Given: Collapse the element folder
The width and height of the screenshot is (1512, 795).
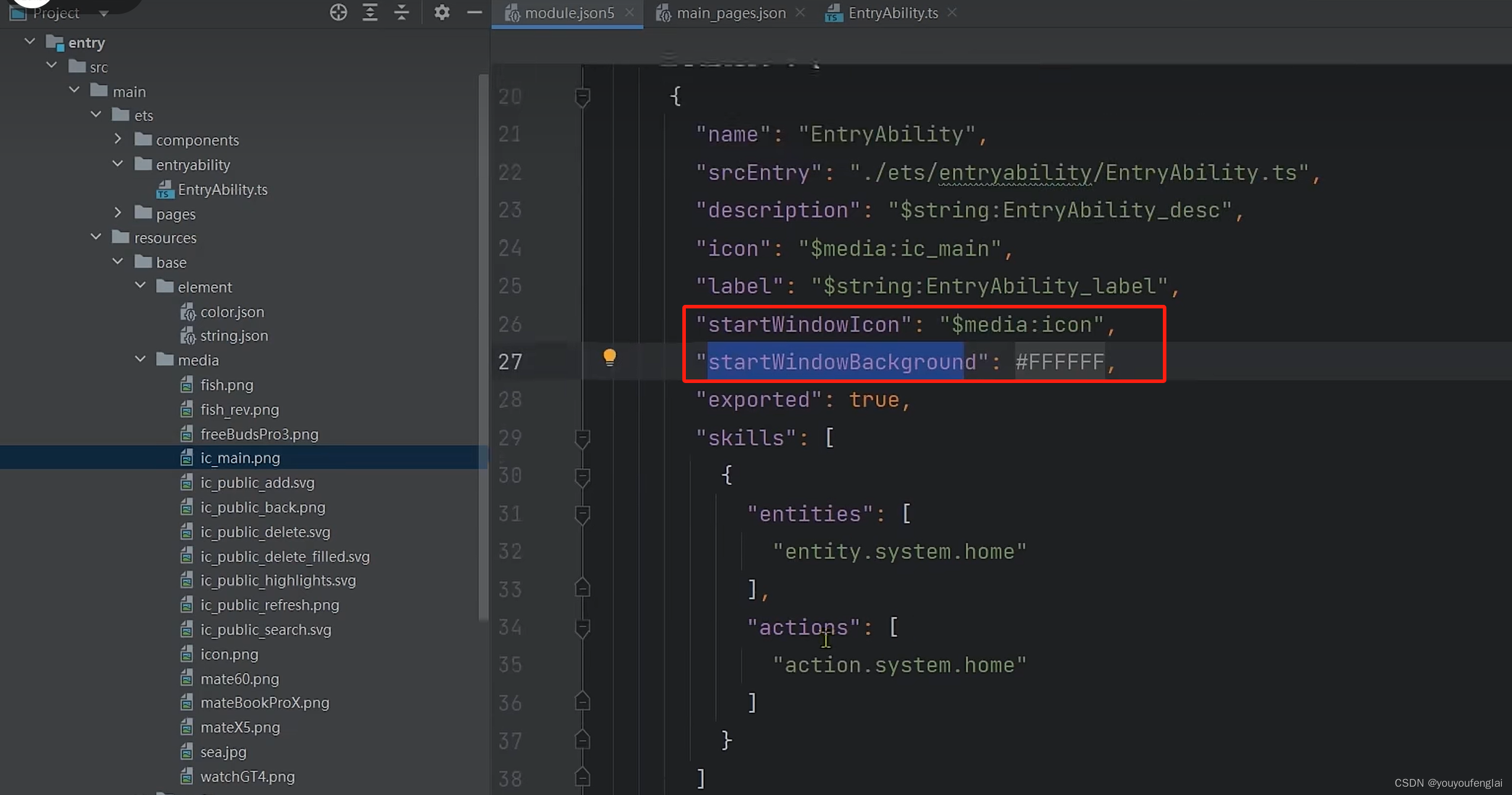Looking at the screenshot, I should (140, 286).
